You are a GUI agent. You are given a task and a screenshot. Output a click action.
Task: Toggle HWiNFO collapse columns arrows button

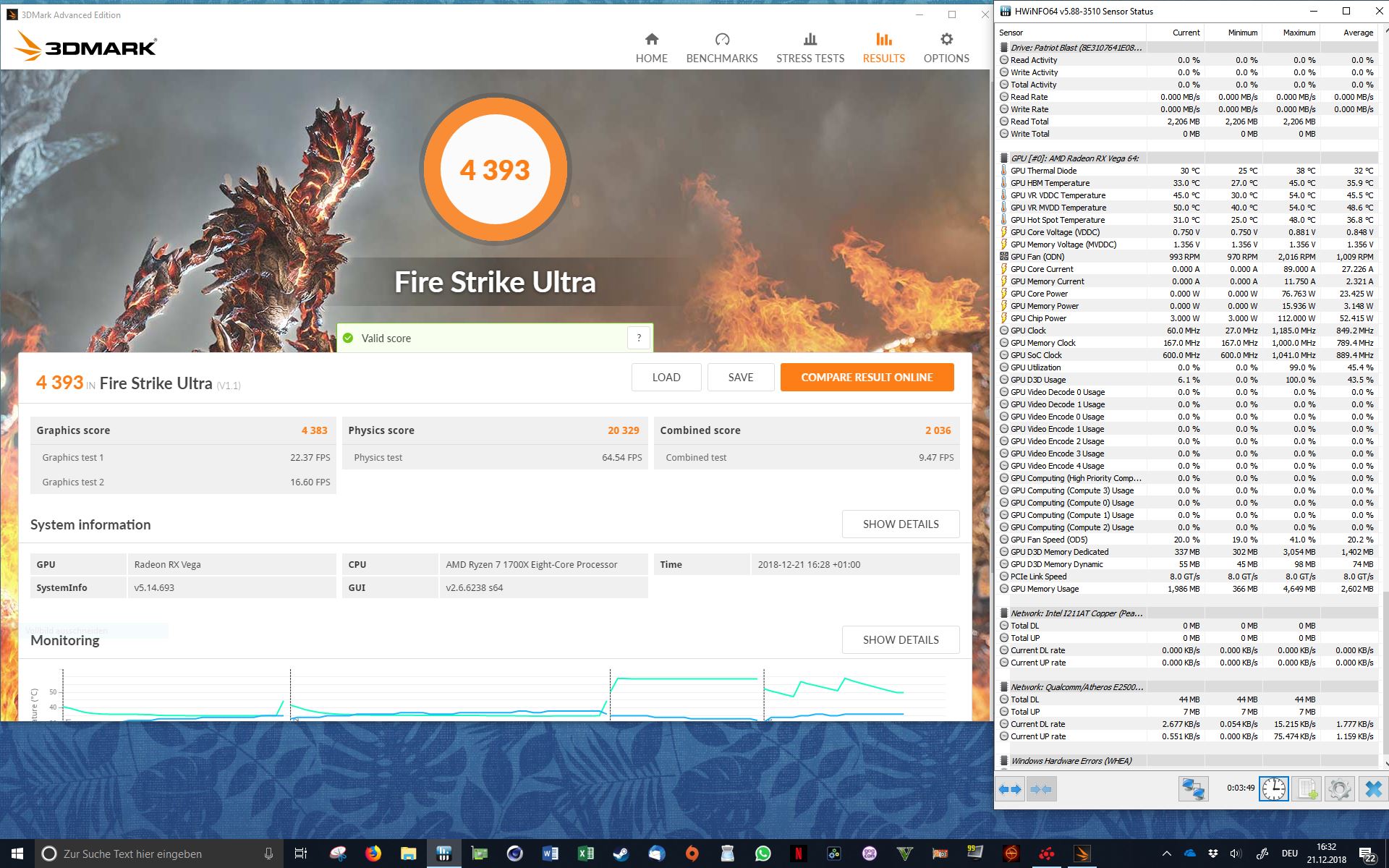click(1041, 789)
